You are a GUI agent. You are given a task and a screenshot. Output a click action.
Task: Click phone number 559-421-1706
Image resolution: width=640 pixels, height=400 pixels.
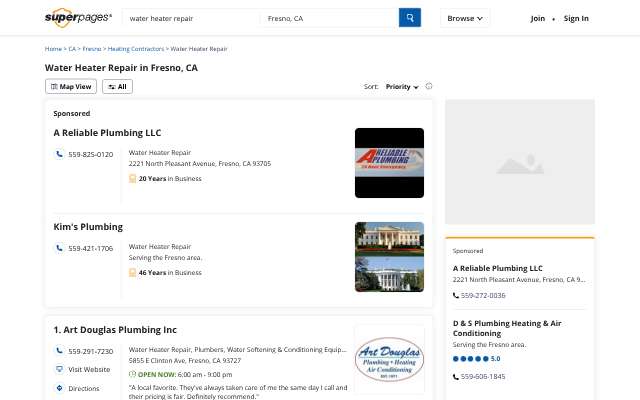[91, 248]
